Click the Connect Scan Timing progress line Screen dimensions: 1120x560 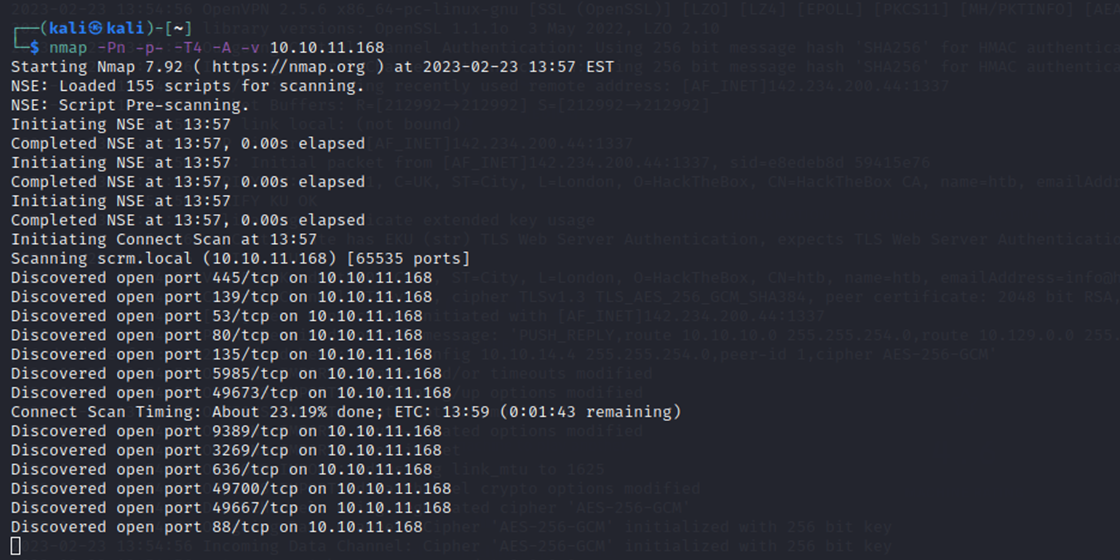click(x=346, y=412)
